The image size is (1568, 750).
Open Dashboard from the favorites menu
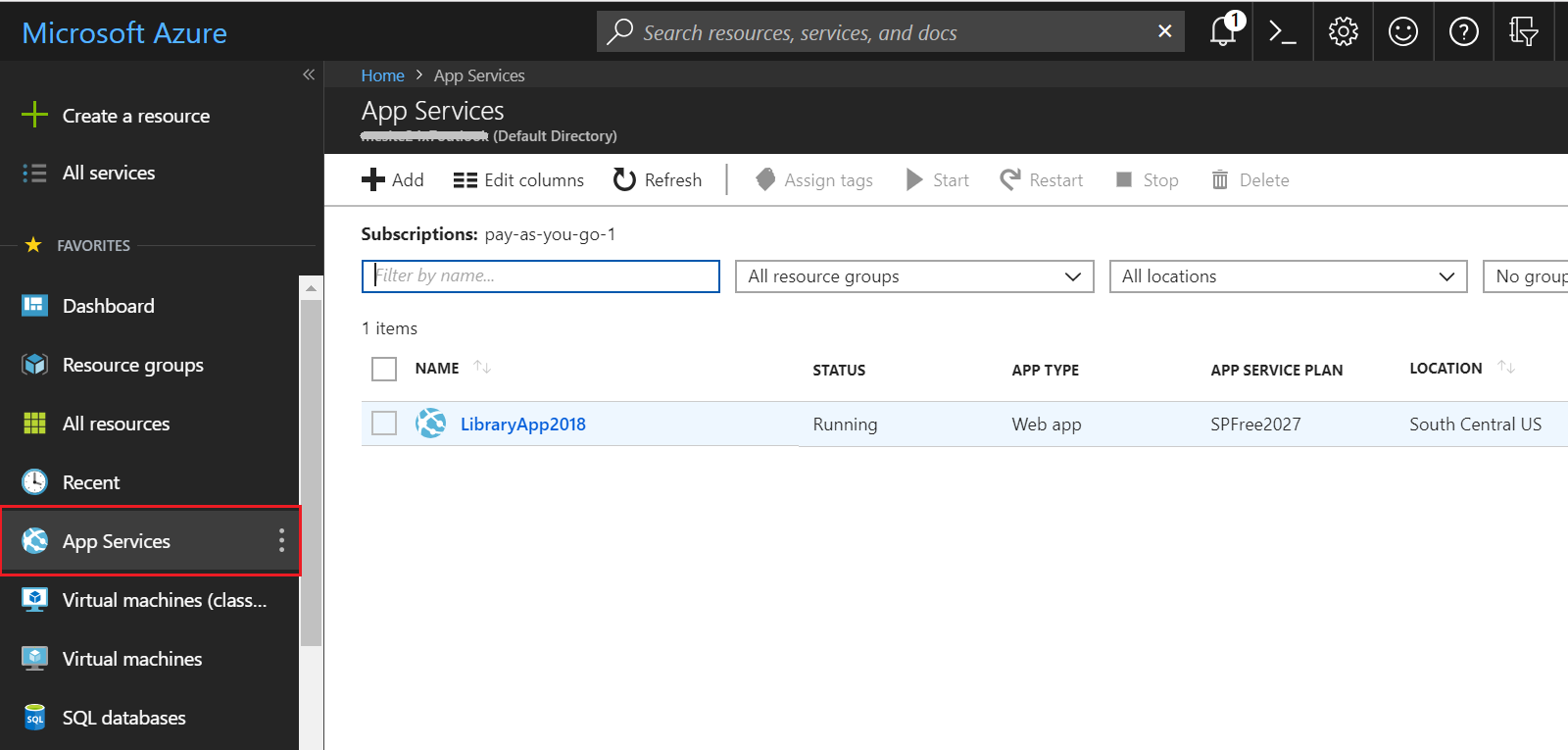(108, 306)
